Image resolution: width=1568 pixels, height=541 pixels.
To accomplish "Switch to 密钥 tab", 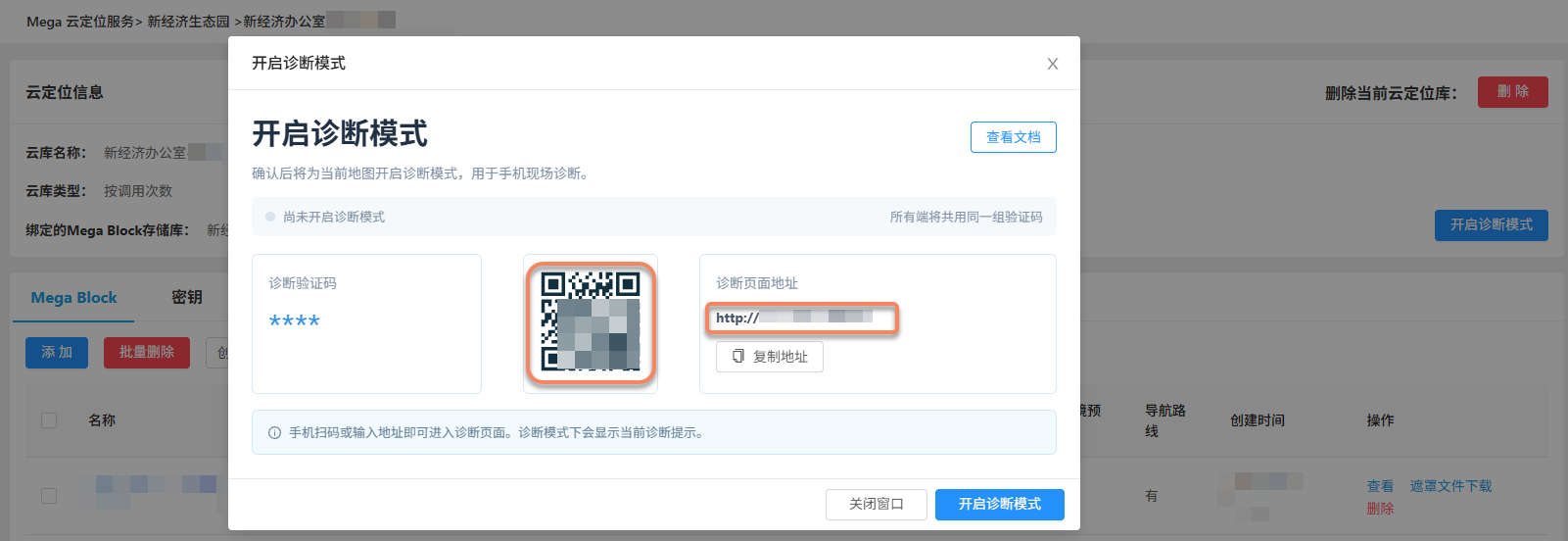I will point(187,298).
